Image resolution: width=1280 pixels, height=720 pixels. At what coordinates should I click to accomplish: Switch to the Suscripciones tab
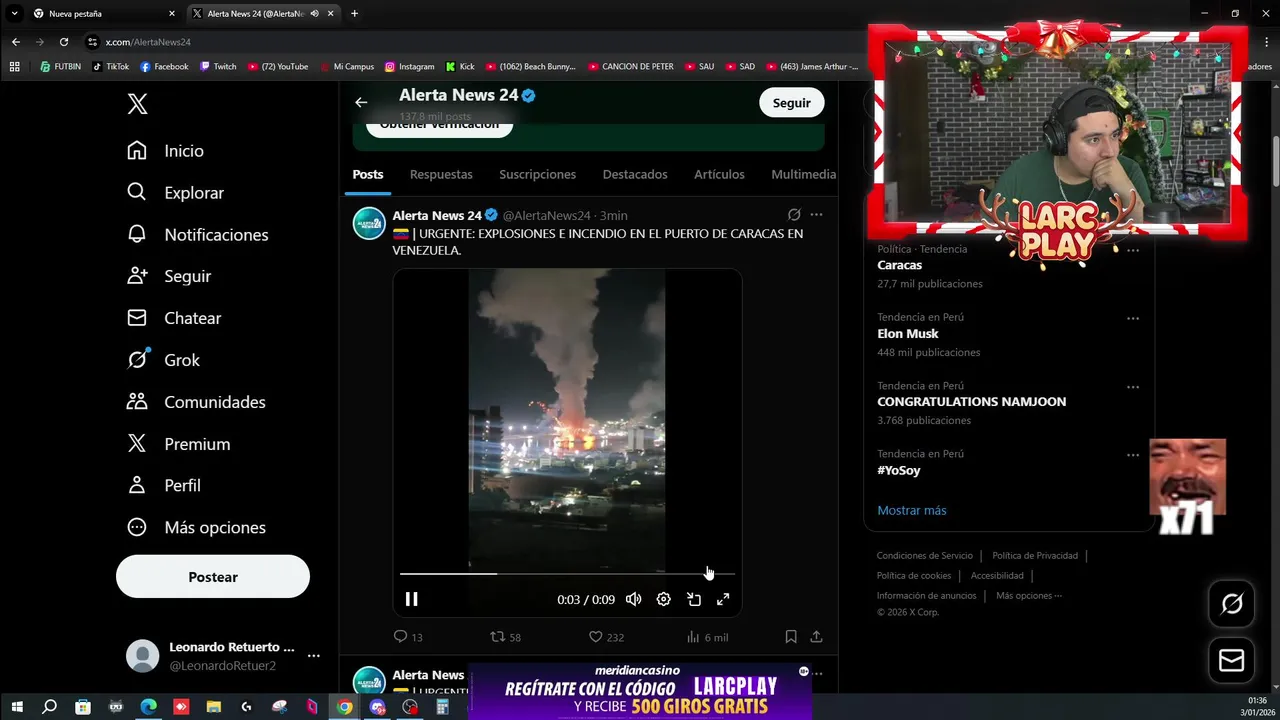[538, 174]
